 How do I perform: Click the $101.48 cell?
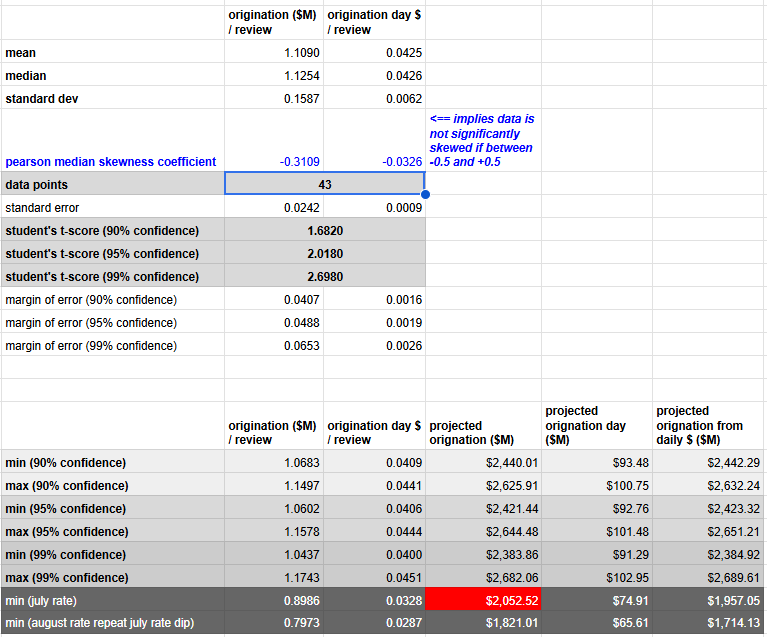tap(628, 531)
